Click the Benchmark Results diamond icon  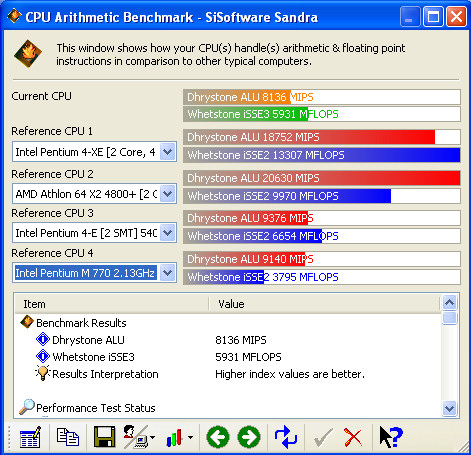coord(27,322)
